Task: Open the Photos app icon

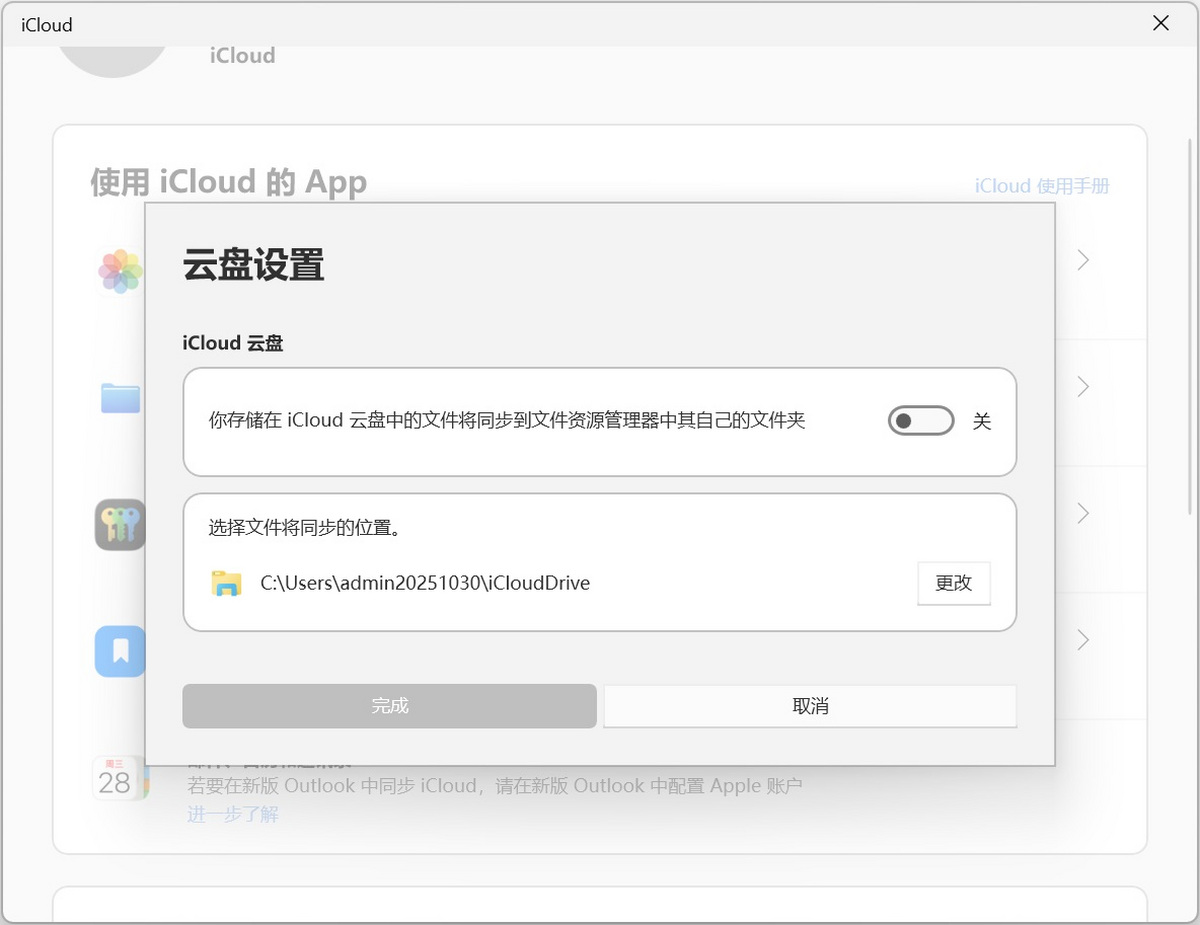Action: click(119, 272)
